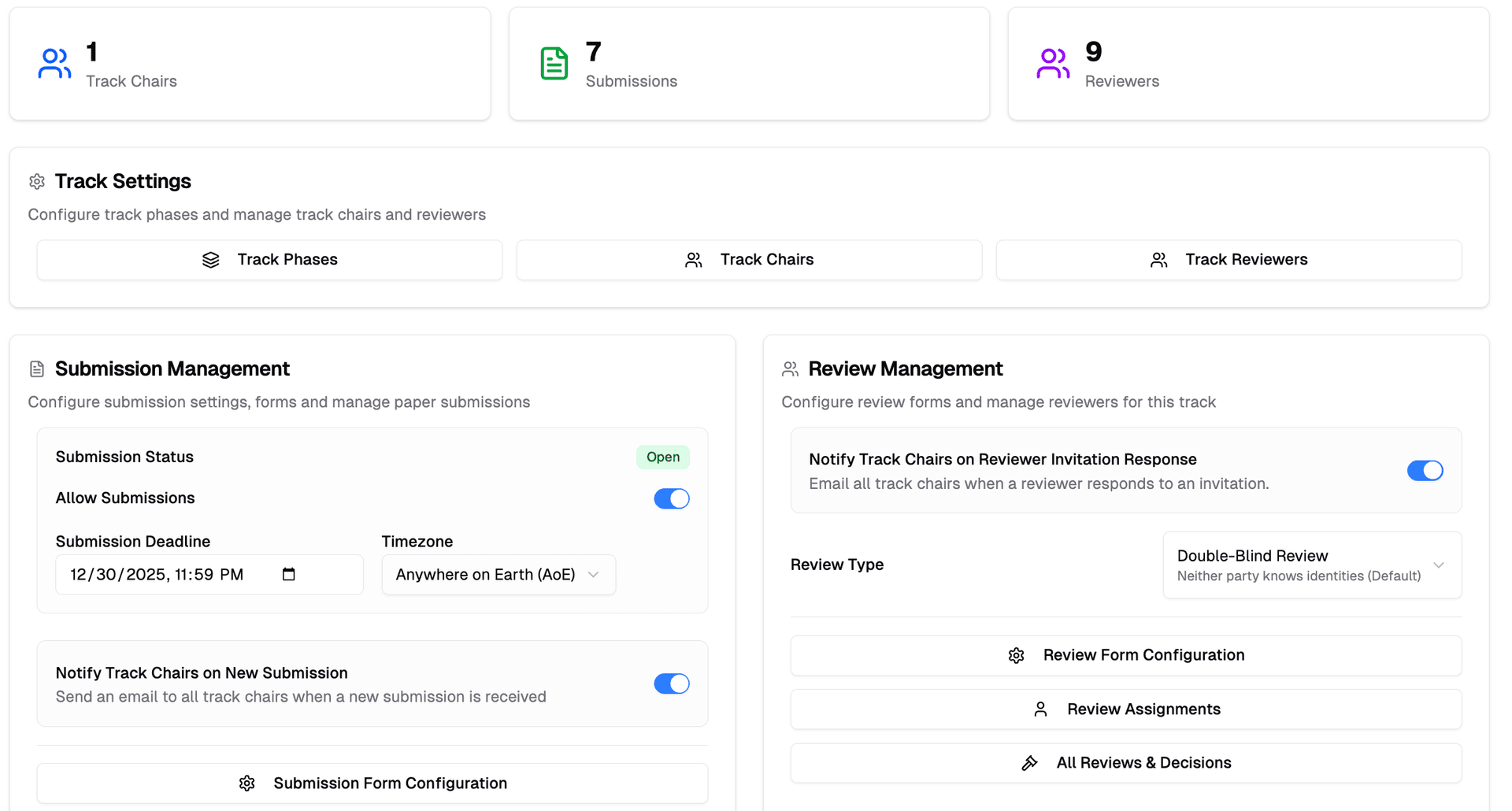Viewport: 1512px width, 811px height.
Task: Disable Notify Track Chairs on New Submission
Action: (x=671, y=683)
